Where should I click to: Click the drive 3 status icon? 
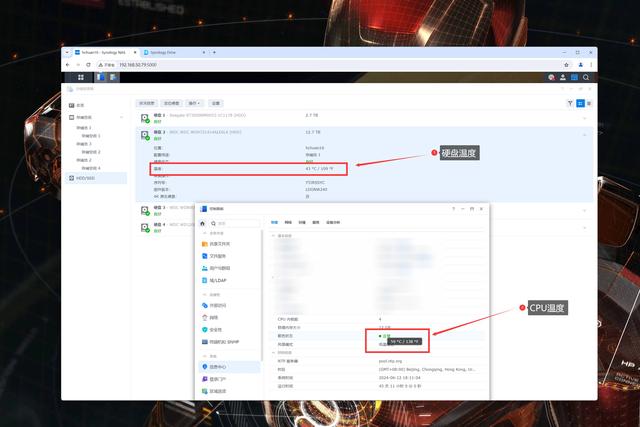(145, 211)
